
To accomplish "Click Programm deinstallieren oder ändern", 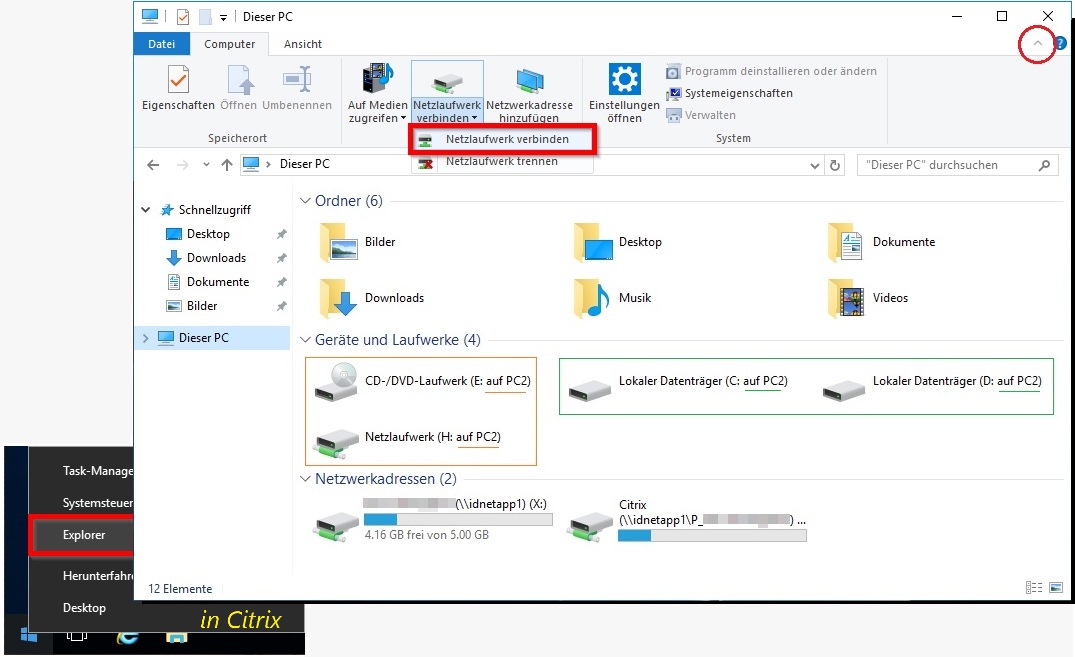I will [780, 71].
